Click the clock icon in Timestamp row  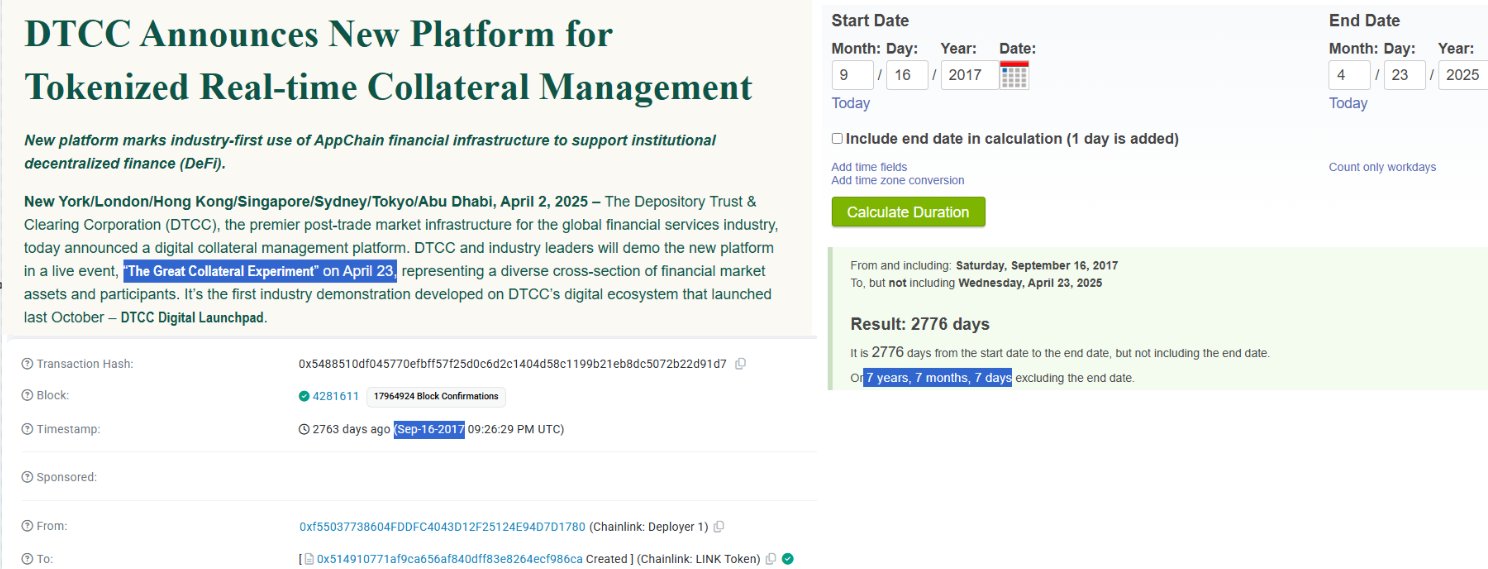click(x=304, y=430)
